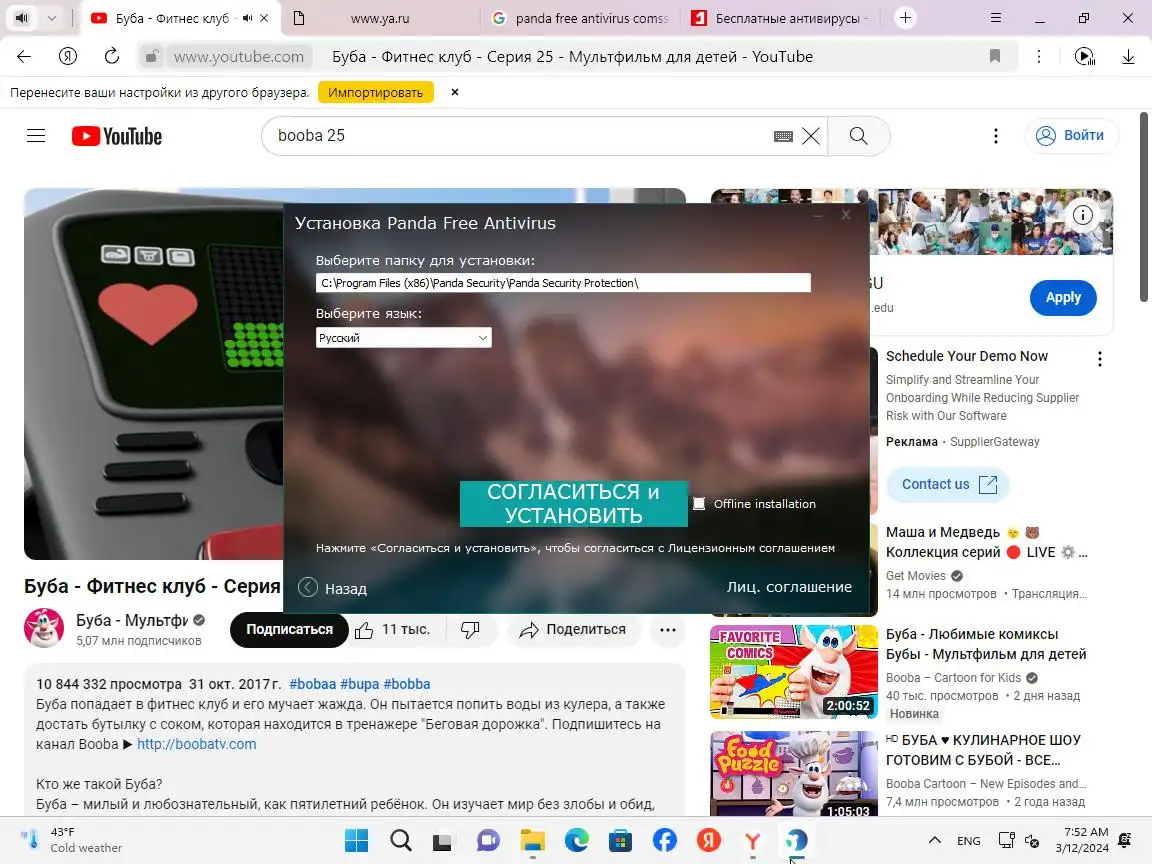The height and width of the screenshot is (864, 1152).
Task: Bookmark this page with the bookmark icon
Action: coord(995,57)
